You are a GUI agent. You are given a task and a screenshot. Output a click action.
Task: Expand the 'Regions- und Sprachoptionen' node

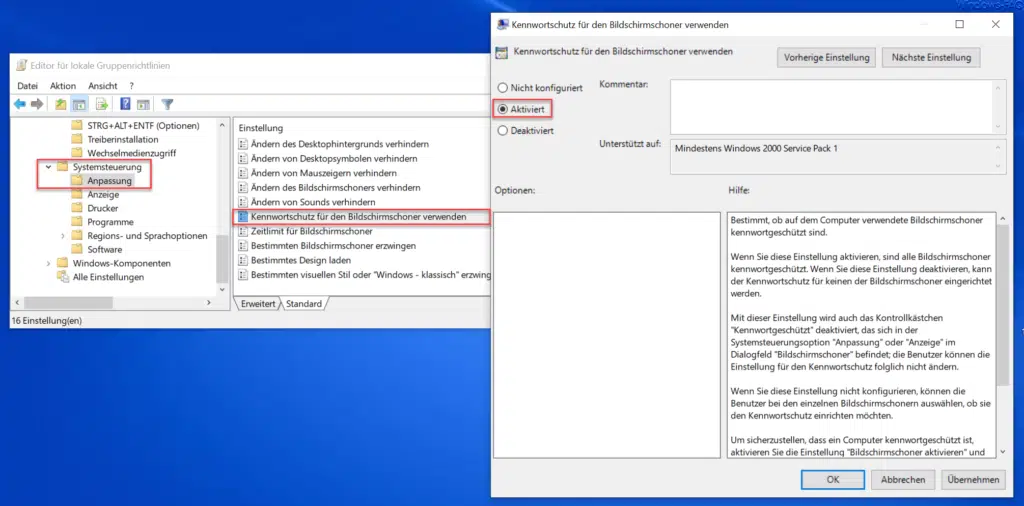tap(63, 236)
